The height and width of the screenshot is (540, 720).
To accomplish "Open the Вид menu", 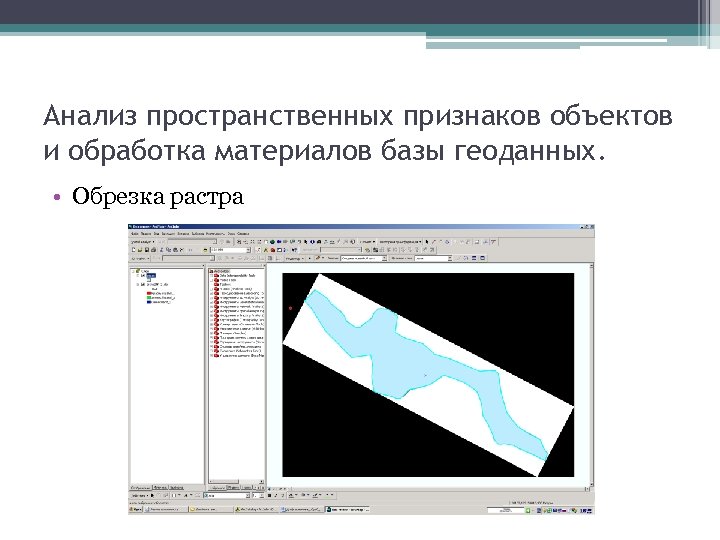I will point(157,234).
